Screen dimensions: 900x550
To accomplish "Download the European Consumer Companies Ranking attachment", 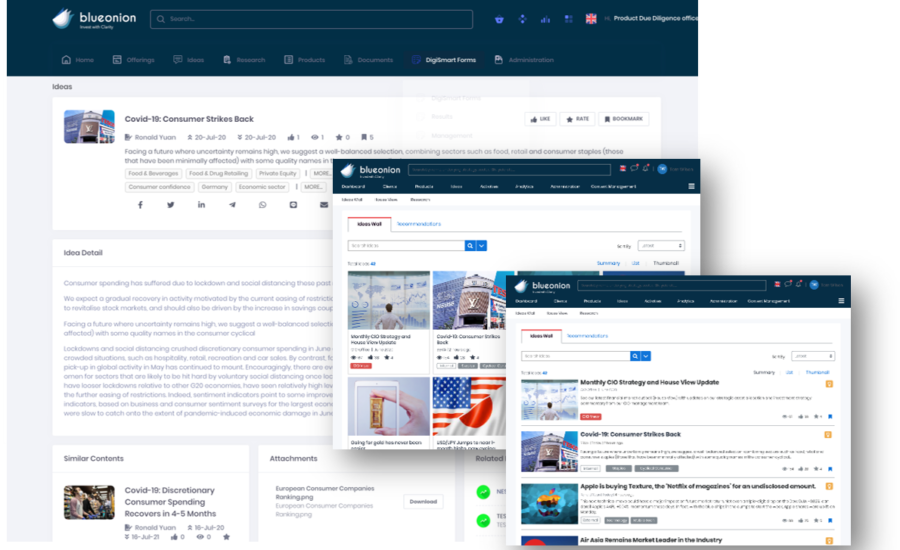I will click(423, 501).
